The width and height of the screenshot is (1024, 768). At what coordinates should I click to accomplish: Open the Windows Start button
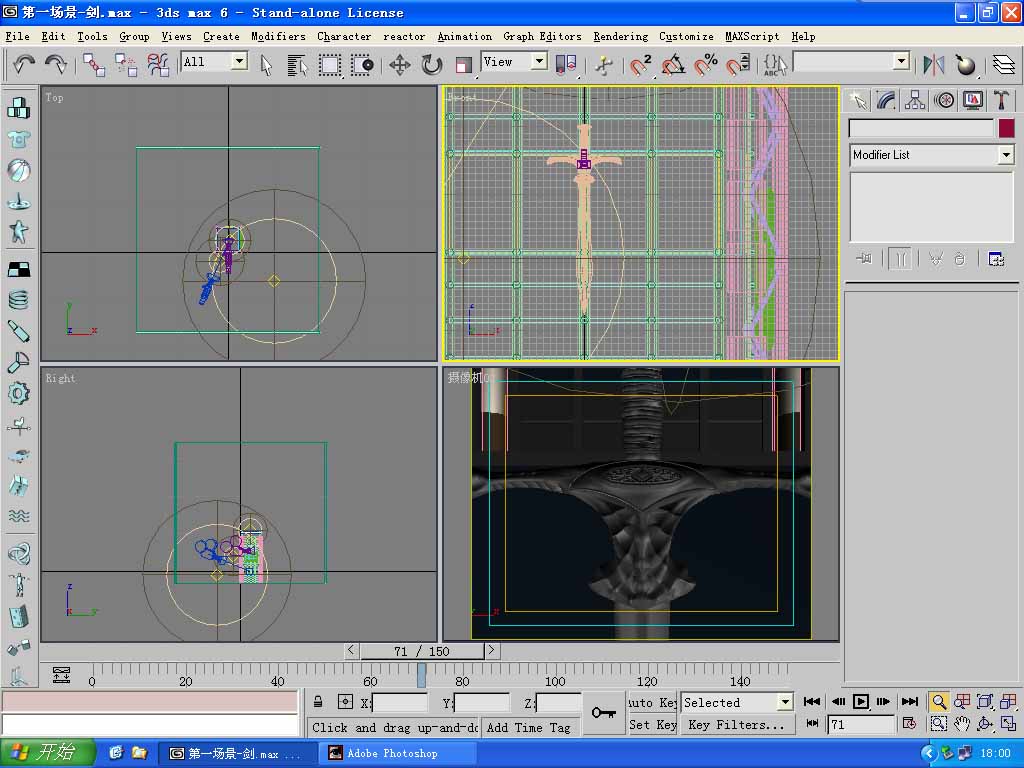point(47,753)
